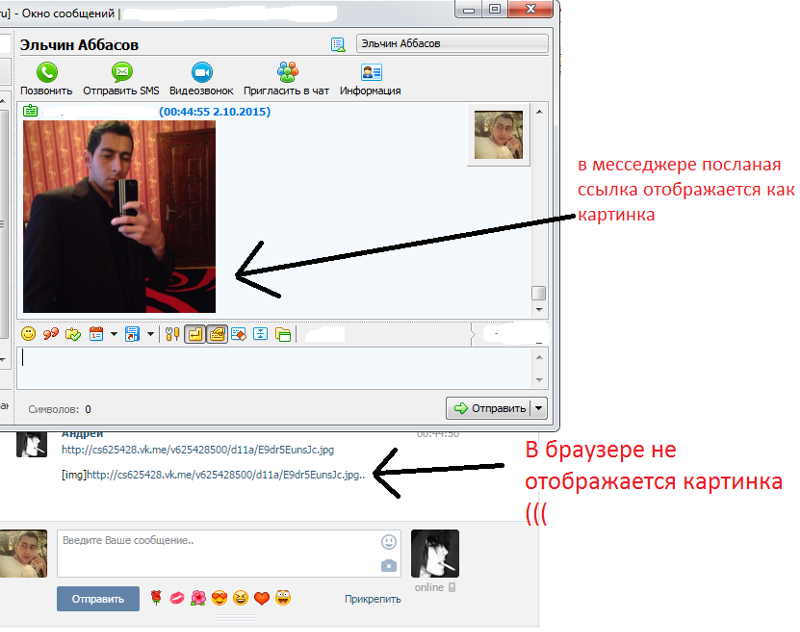This screenshot has height=632, width=800.
Task: Click the Андрей sender name in browser
Action: coord(82,434)
